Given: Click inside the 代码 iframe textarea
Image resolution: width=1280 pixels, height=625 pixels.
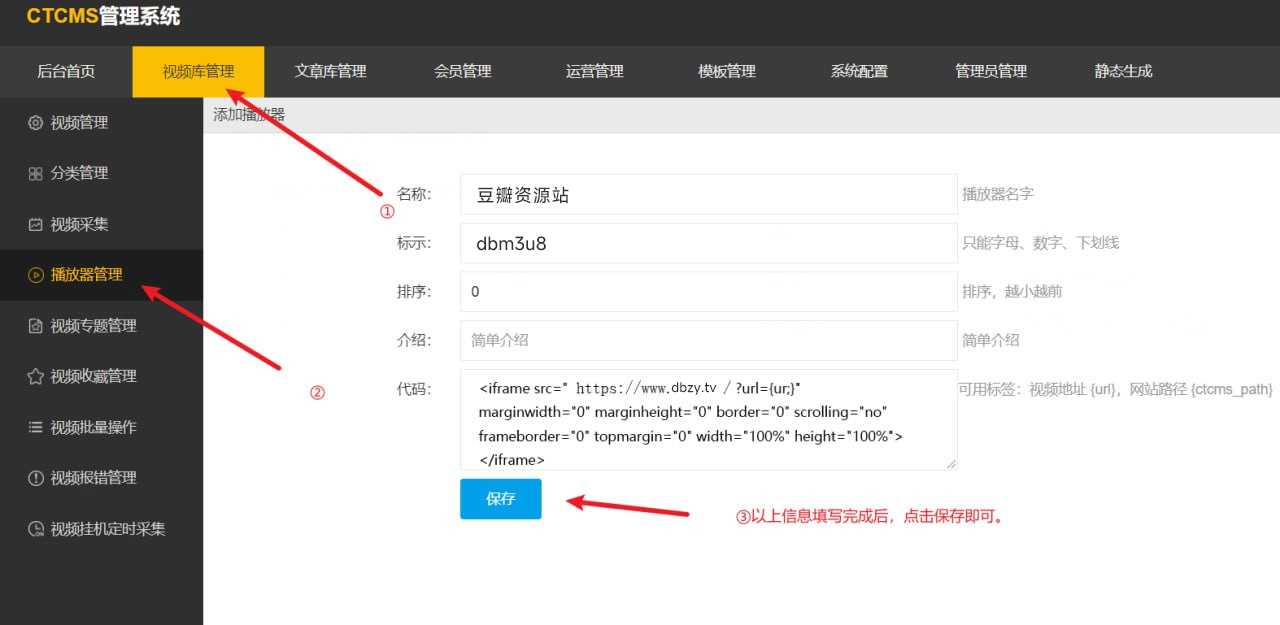Looking at the screenshot, I should click(708, 419).
